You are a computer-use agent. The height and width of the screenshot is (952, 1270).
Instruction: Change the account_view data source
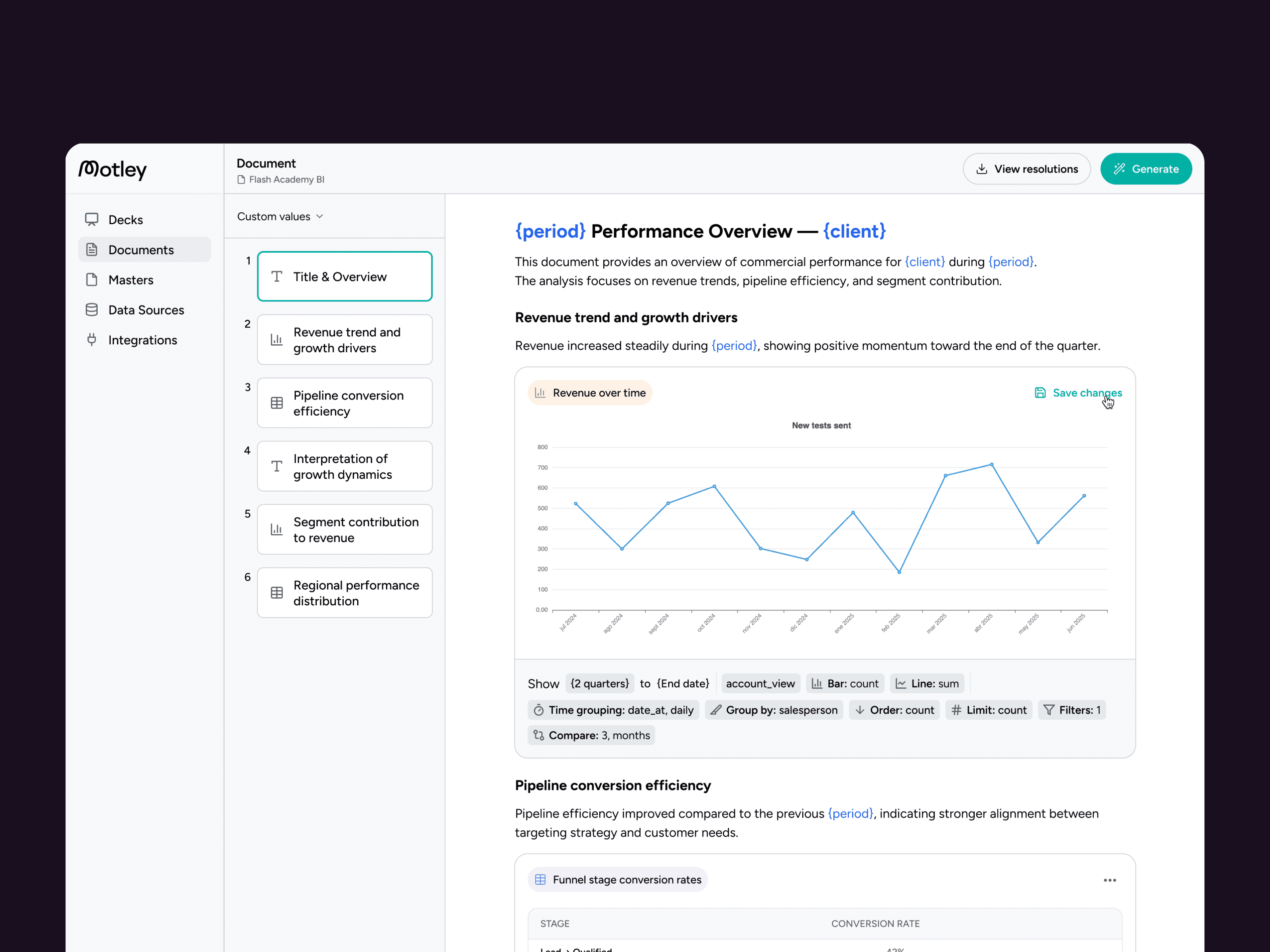point(760,683)
